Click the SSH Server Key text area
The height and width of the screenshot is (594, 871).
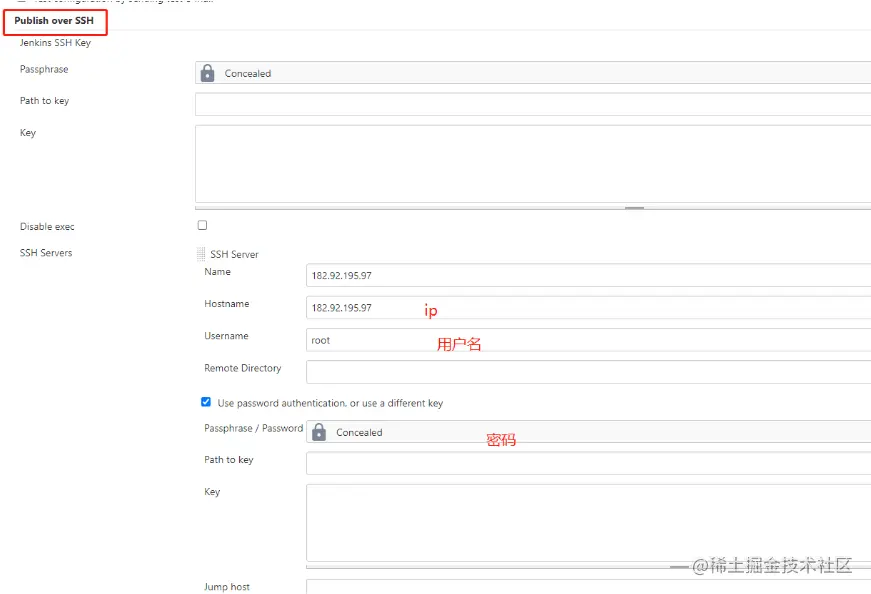click(588, 523)
